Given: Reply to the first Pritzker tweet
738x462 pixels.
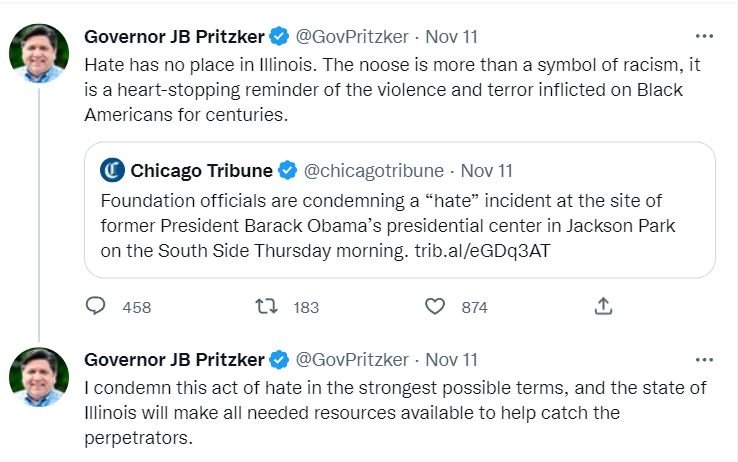Looking at the screenshot, I should point(96,307).
